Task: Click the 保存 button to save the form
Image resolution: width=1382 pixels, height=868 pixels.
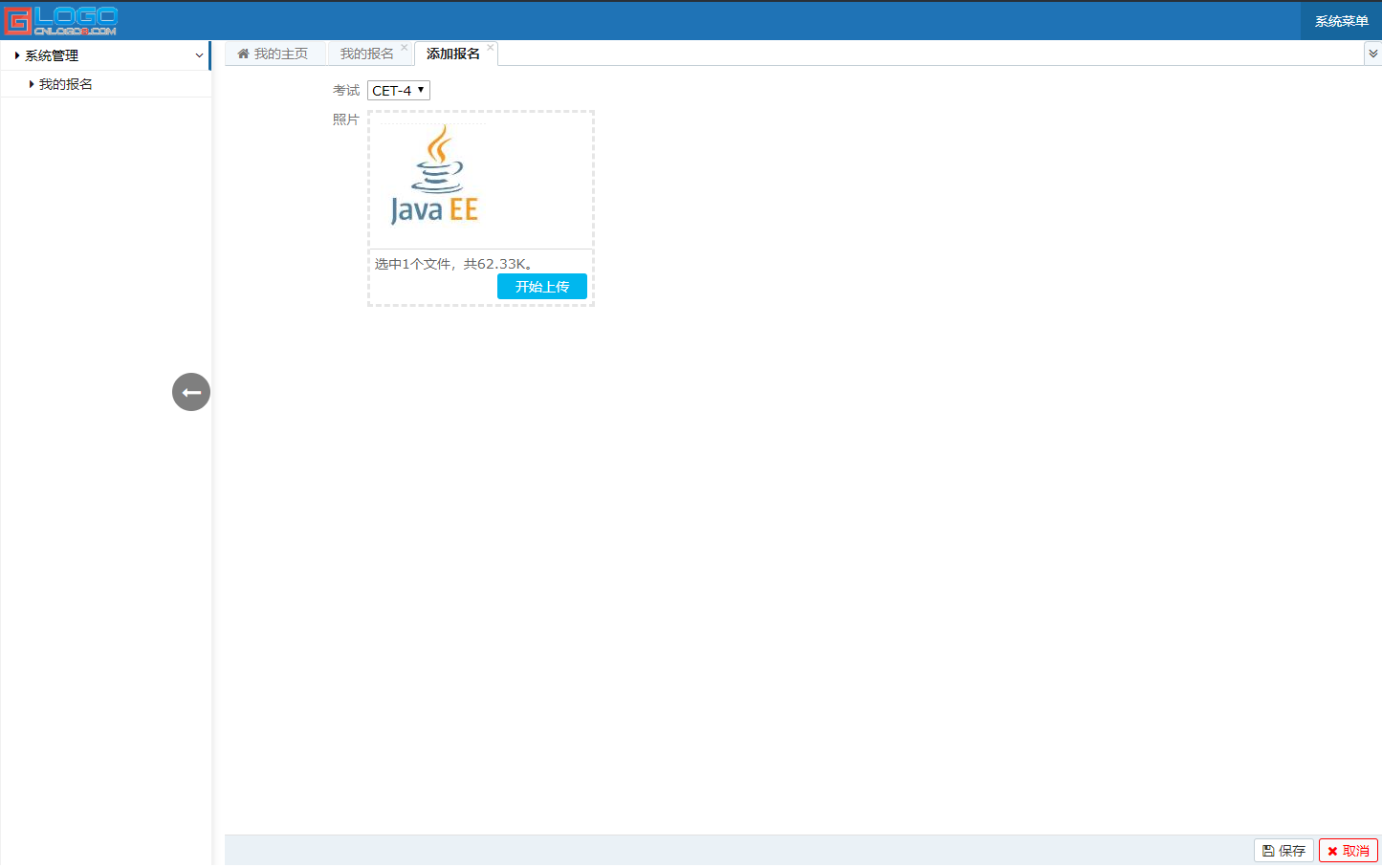Action: (1283, 850)
